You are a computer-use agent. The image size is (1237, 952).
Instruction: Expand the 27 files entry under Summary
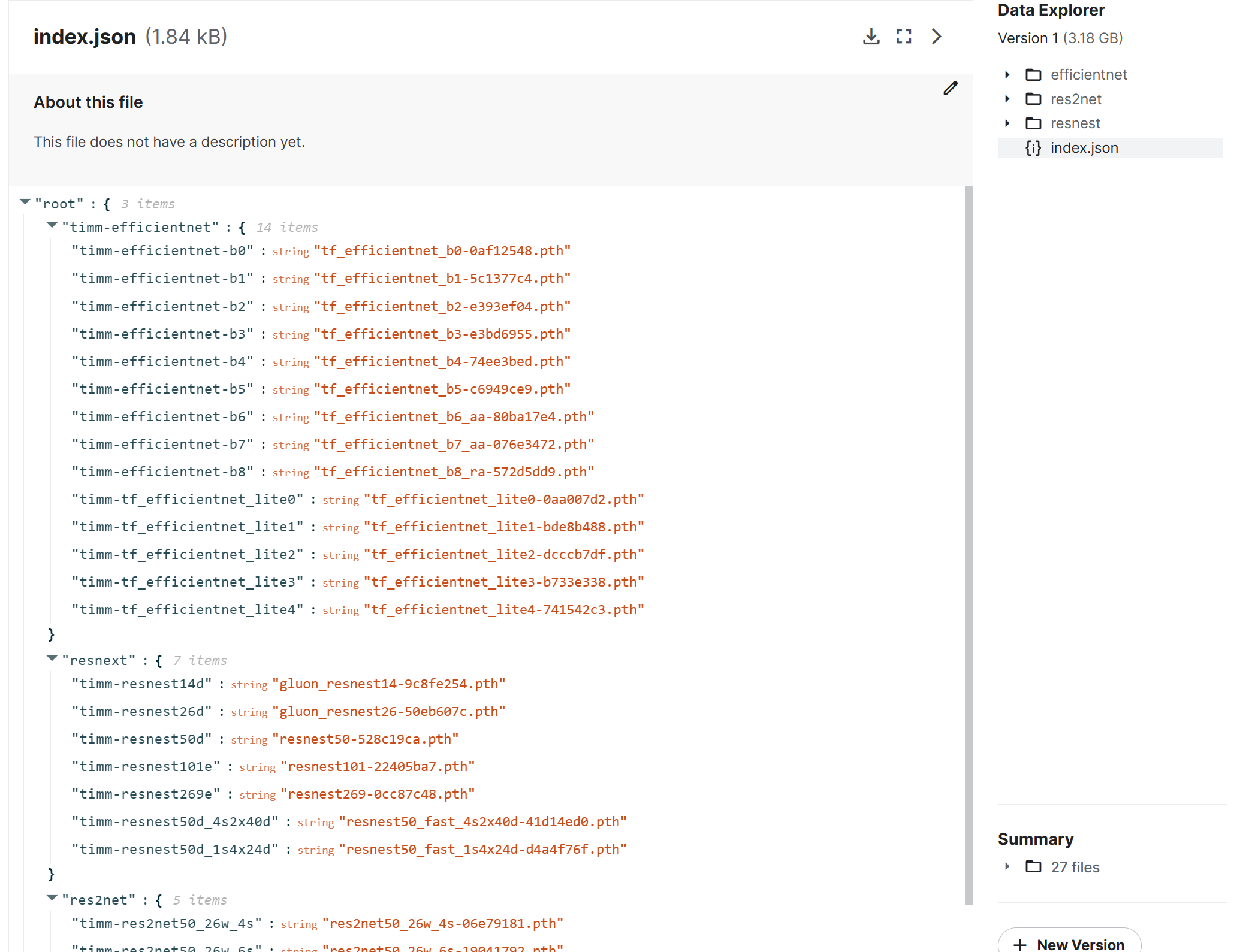pos(1007,866)
